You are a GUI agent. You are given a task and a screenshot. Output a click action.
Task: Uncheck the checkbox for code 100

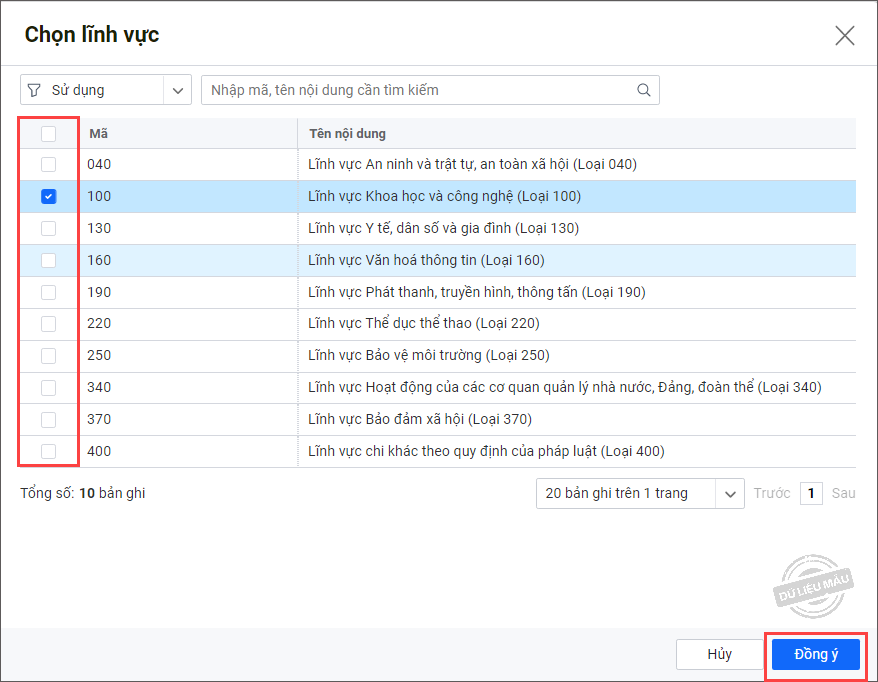tap(48, 197)
